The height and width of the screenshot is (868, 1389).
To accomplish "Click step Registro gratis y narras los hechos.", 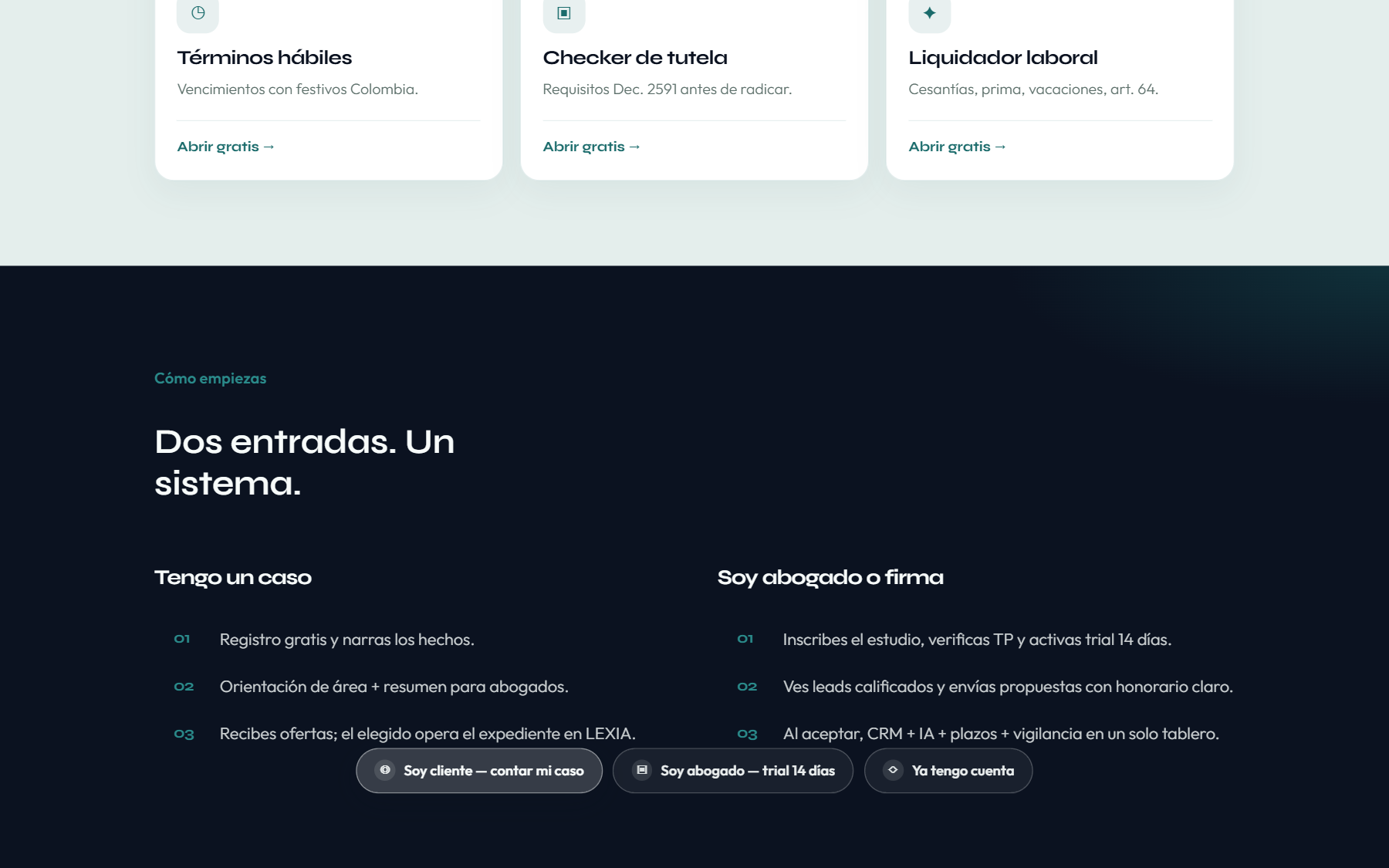I will pyautogui.click(x=347, y=640).
